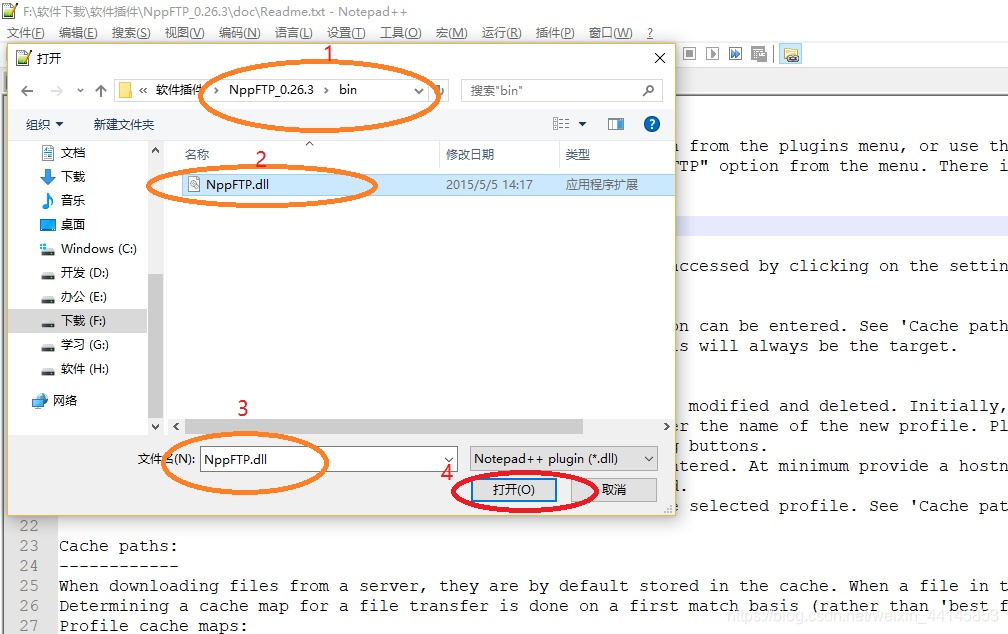Open the 工具(O) menu in Notepad++
1008x634 pixels.
(x=400, y=33)
